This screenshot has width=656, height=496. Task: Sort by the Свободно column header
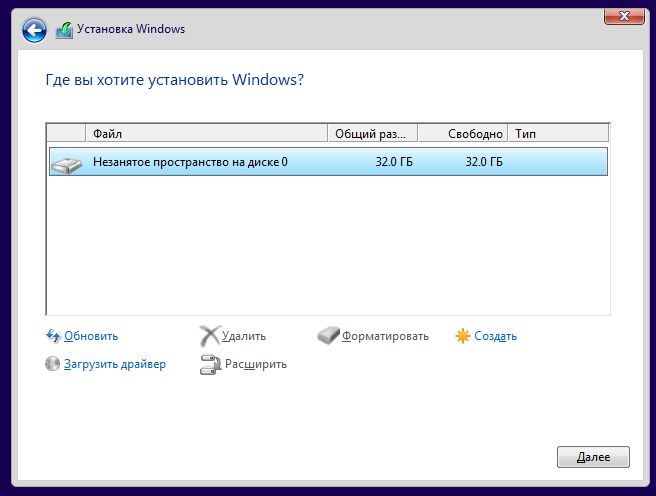coord(463,133)
